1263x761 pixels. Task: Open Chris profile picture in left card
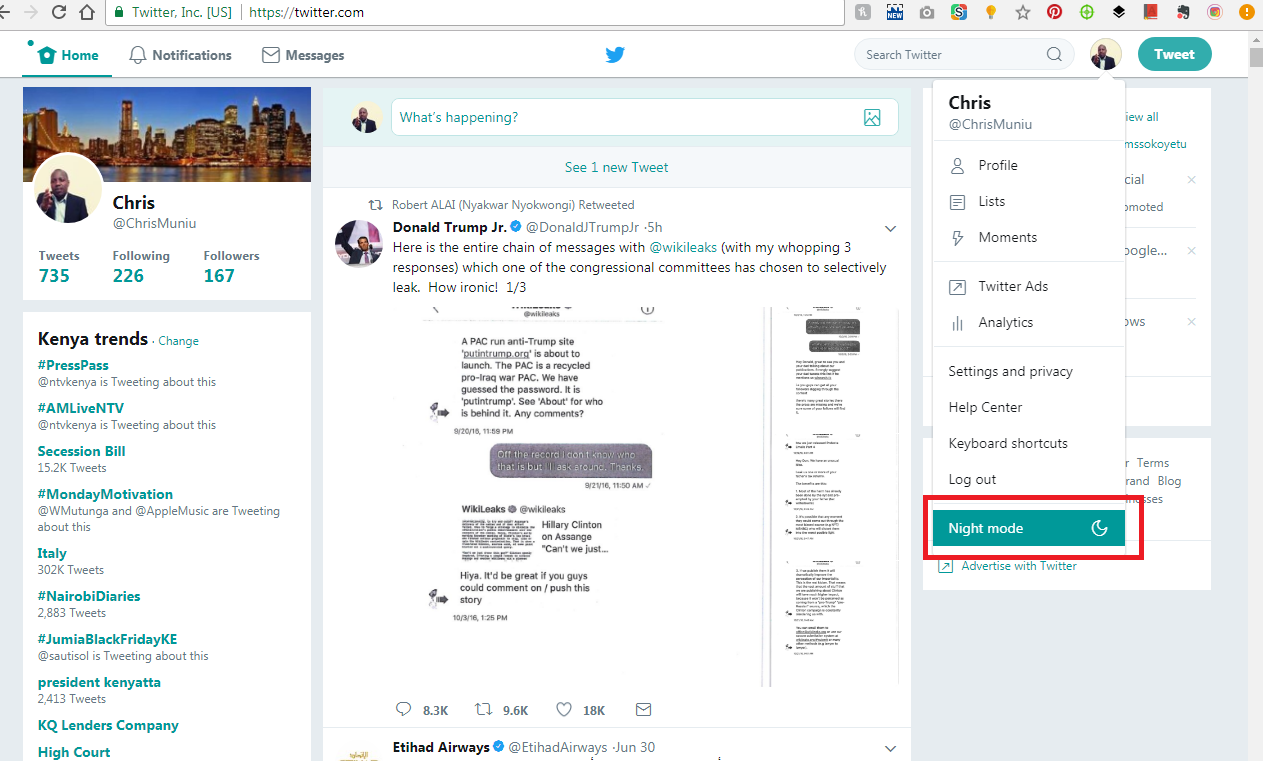68,187
